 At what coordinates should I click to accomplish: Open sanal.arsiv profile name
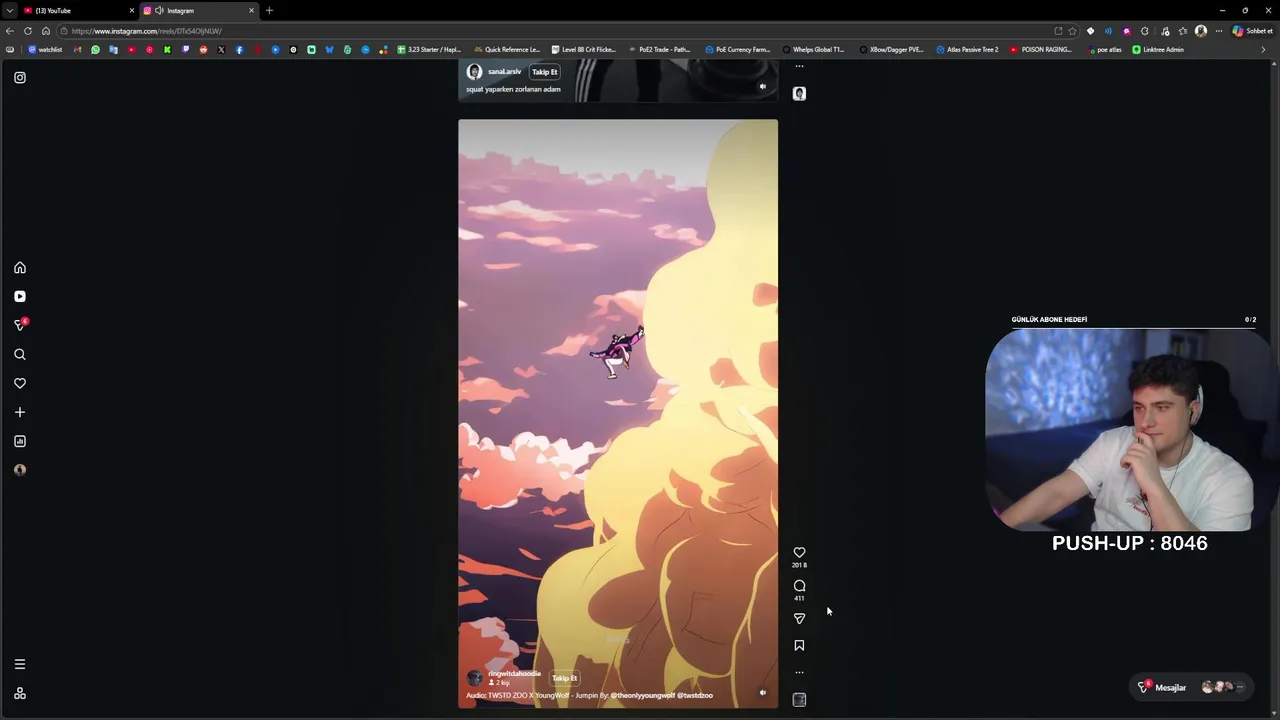[504, 72]
